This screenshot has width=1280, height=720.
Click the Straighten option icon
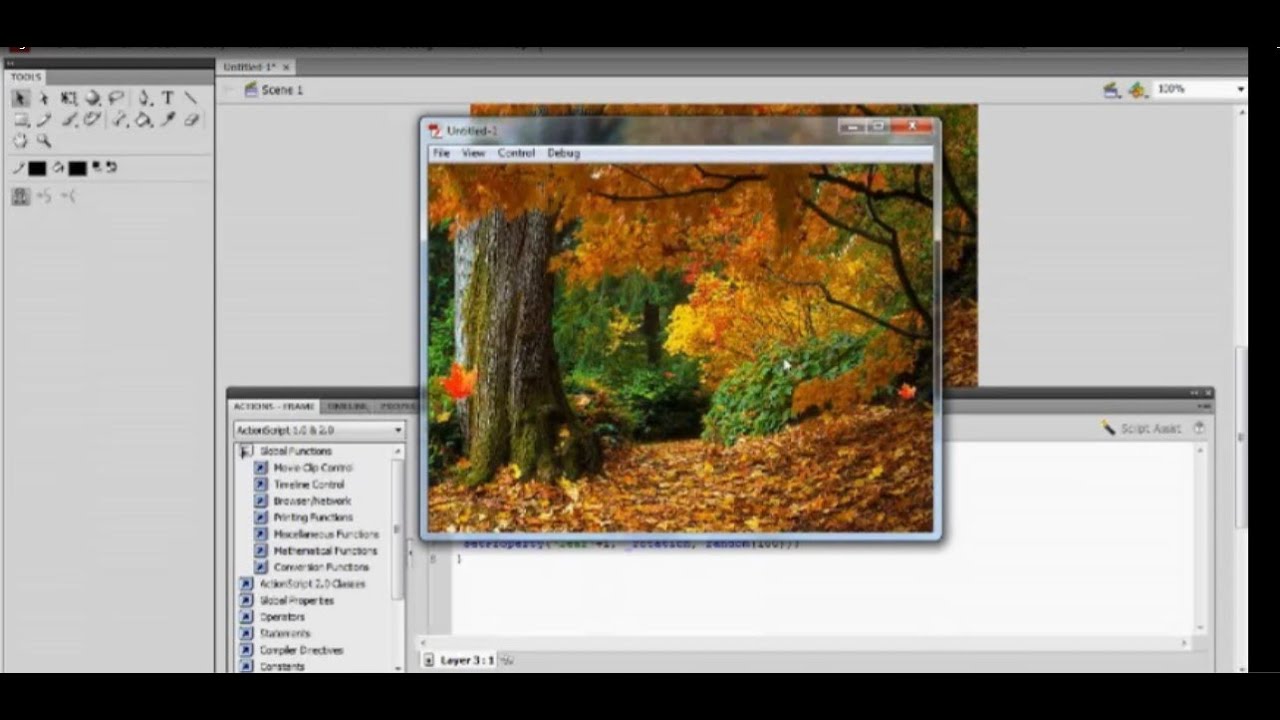coord(68,197)
